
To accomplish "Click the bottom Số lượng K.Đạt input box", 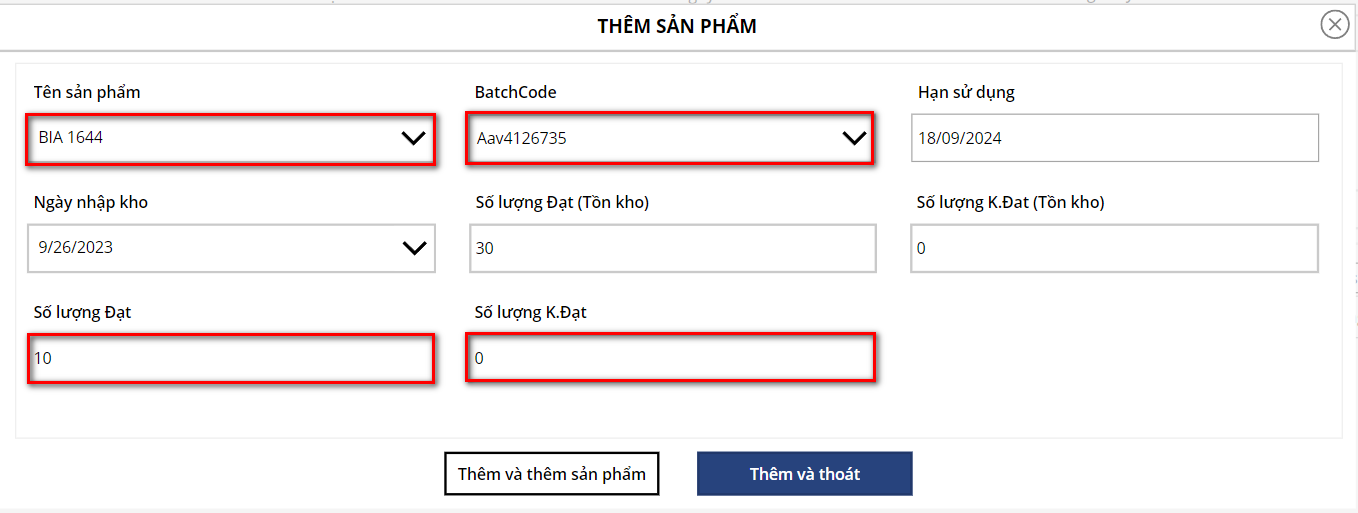I will click(671, 358).
